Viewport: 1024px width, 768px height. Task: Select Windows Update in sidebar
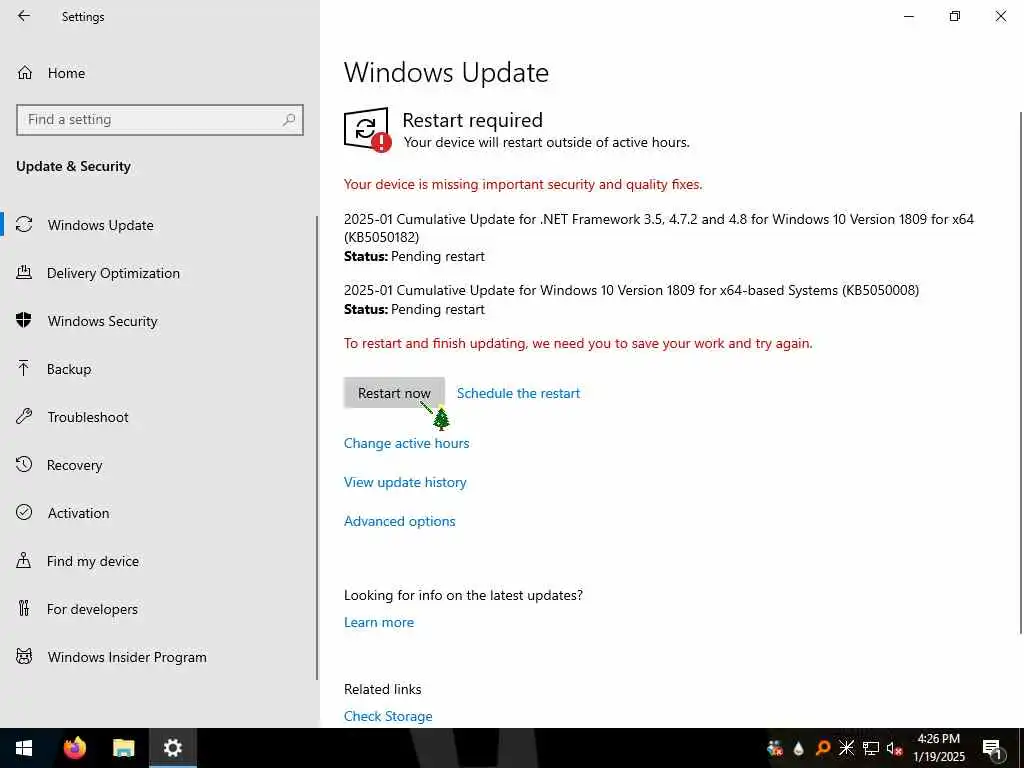(x=159, y=225)
